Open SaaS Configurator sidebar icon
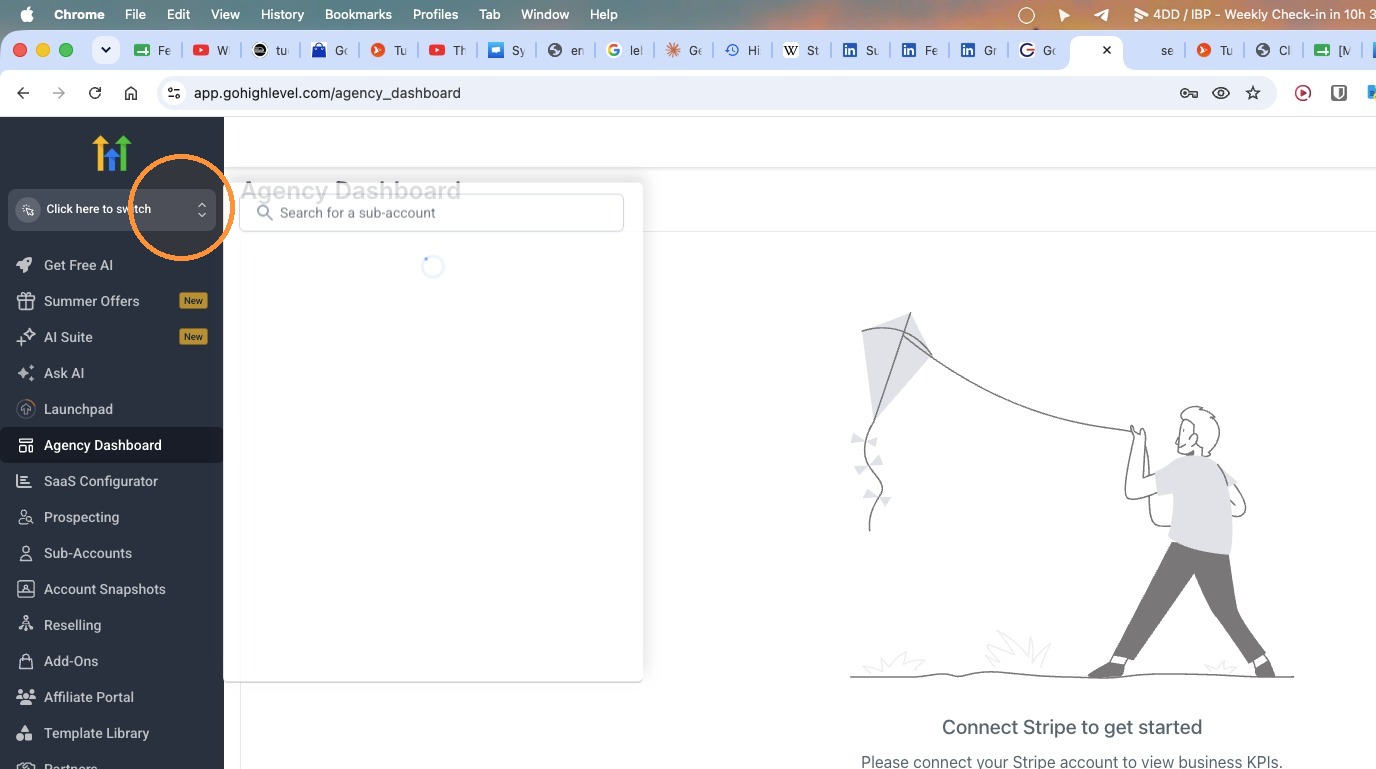Screen dimensions: 1376x769 [25, 481]
